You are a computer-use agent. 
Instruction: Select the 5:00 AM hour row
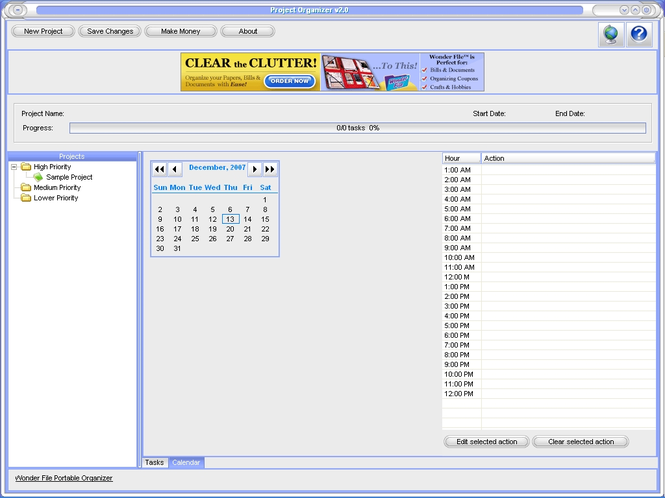pyautogui.click(x=548, y=209)
